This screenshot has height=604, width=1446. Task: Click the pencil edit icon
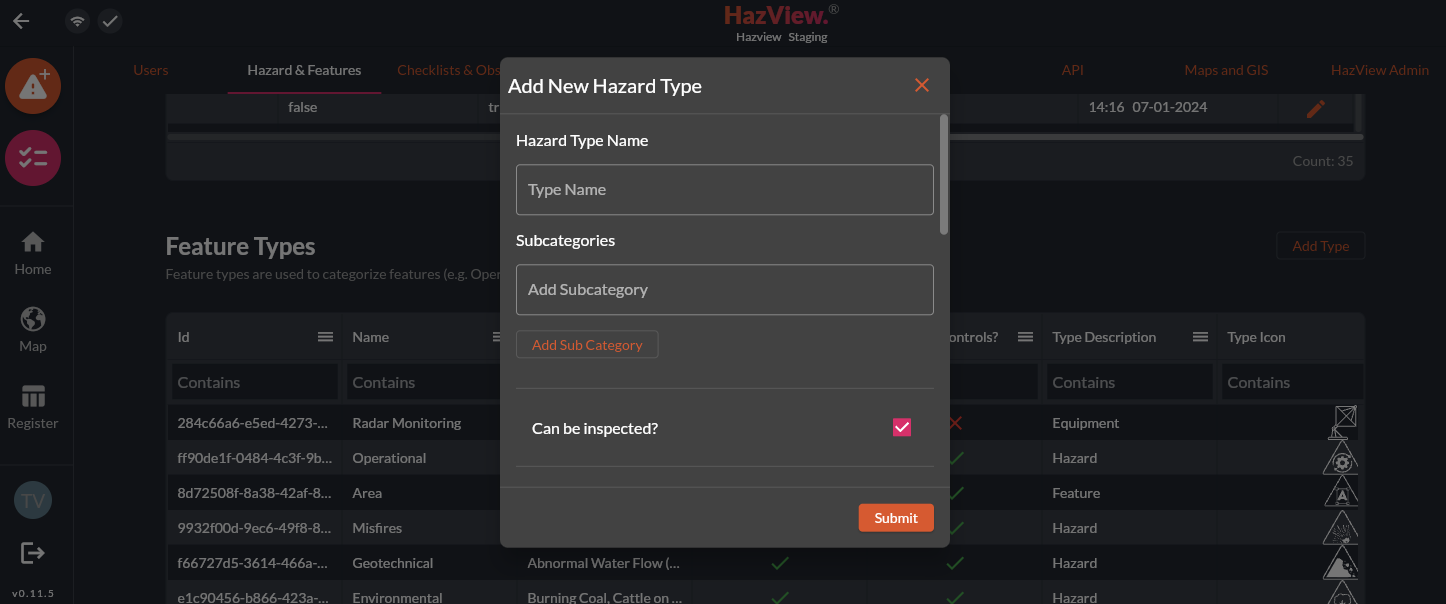click(1316, 108)
